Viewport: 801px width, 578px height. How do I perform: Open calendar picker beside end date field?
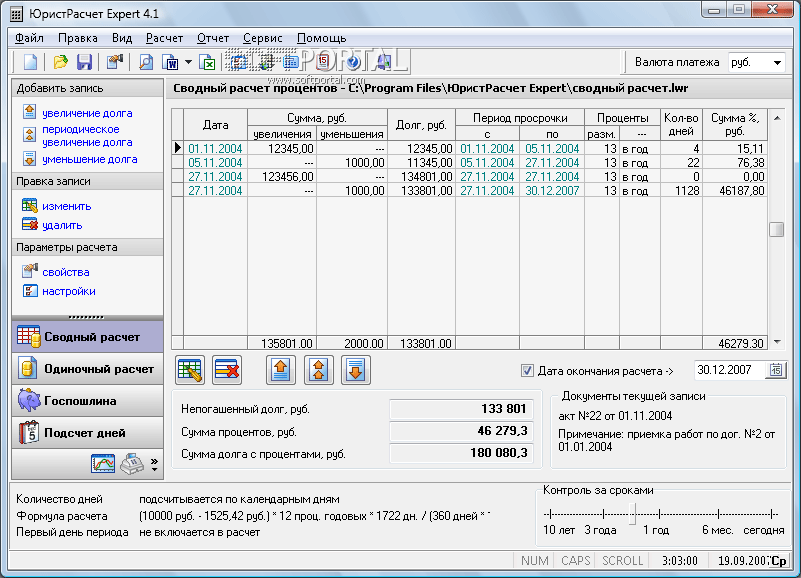pos(775,369)
